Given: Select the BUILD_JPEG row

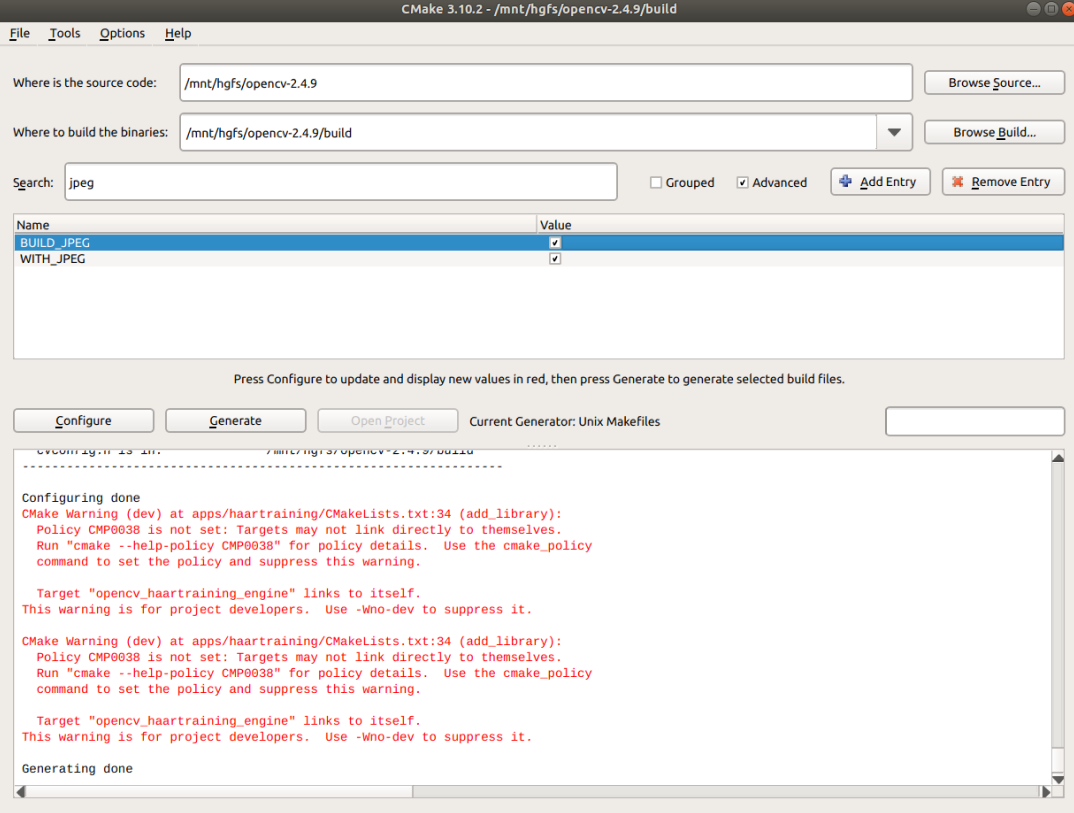Looking at the screenshot, I should 538,242.
